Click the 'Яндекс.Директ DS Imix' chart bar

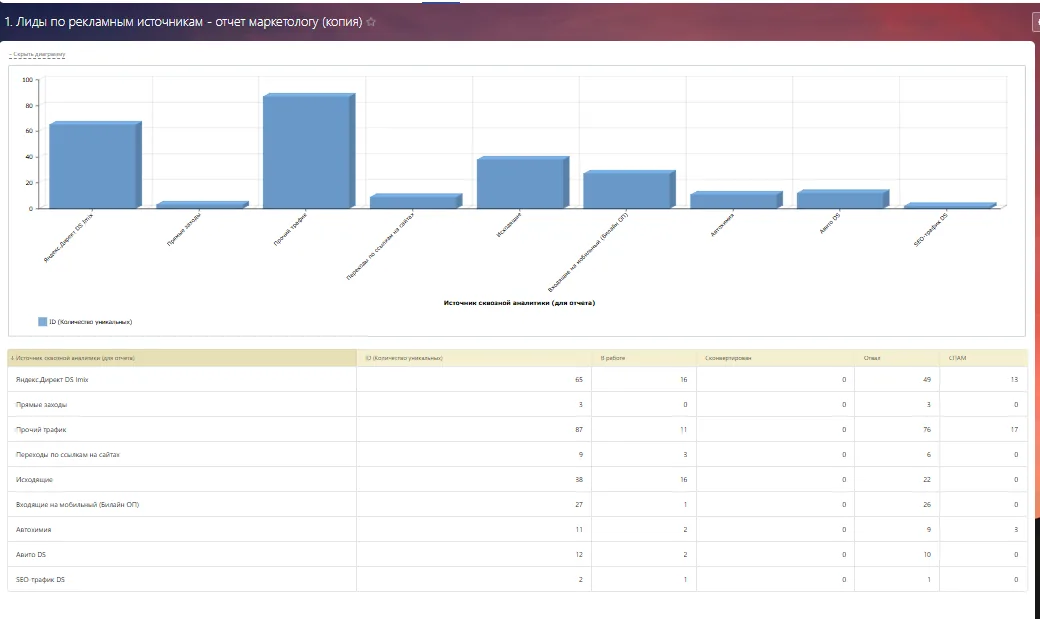pos(95,165)
